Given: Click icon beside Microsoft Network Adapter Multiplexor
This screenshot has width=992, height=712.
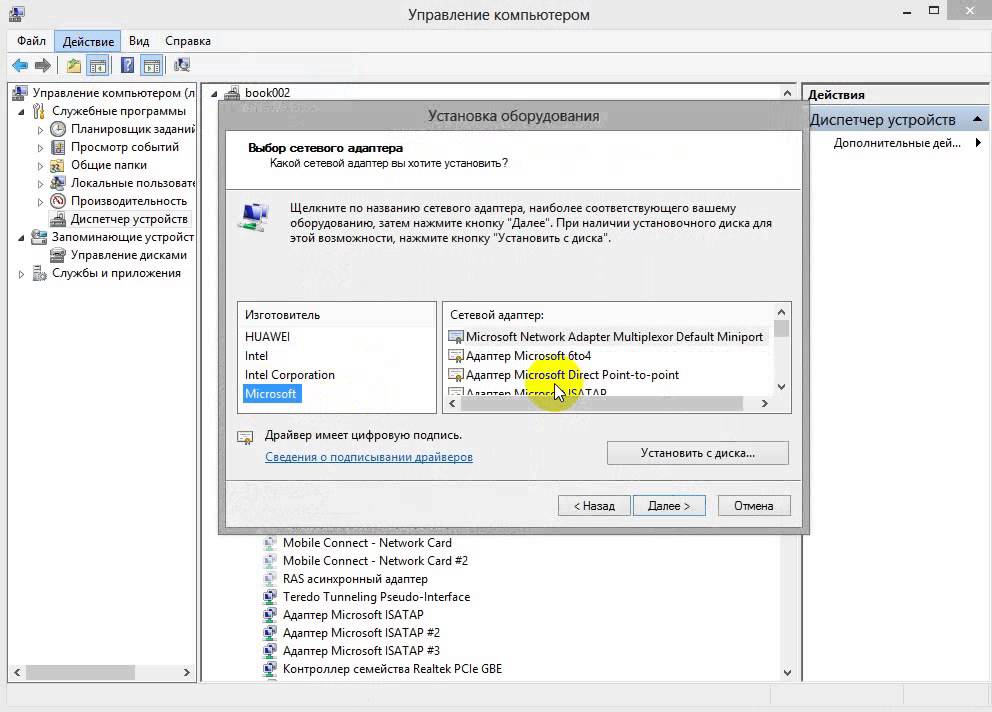Looking at the screenshot, I should tap(456, 337).
